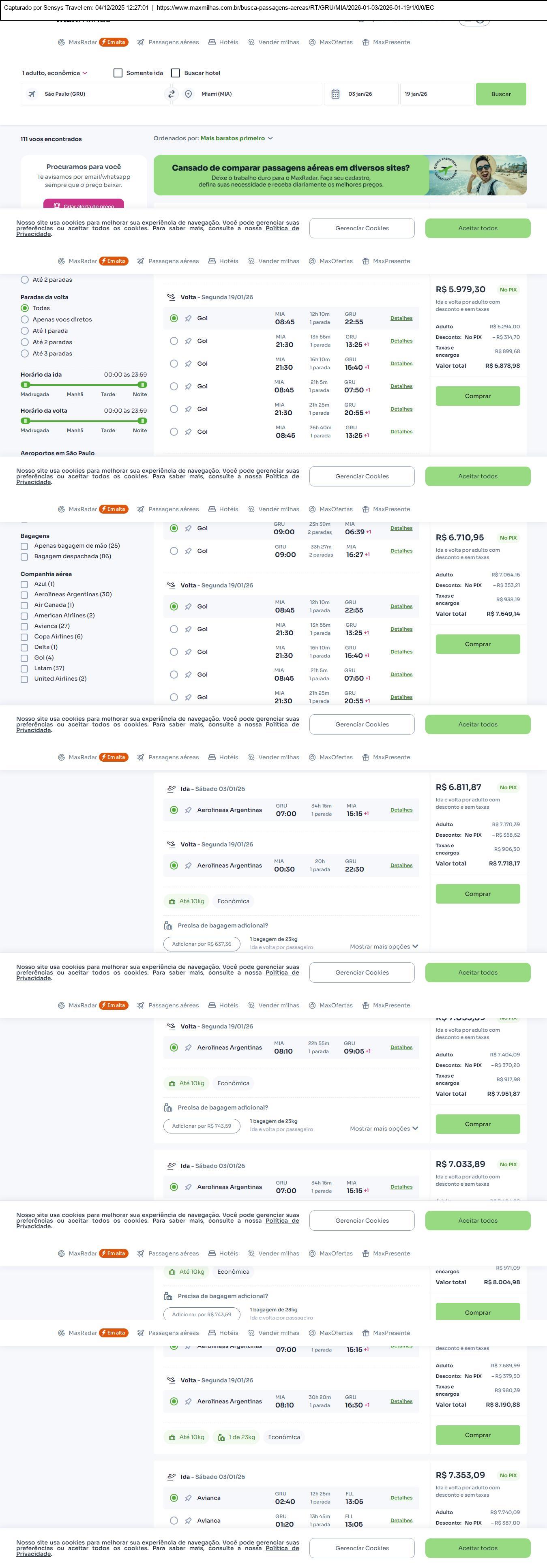Check the Latam (37) airline filter
Image resolution: width=547 pixels, height=1568 pixels.
pos(24,668)
